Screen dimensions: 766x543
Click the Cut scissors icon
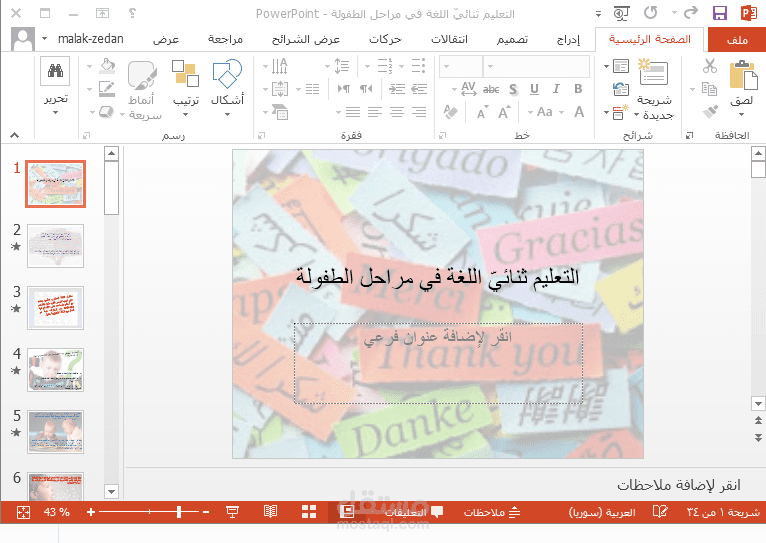[710, 66]
